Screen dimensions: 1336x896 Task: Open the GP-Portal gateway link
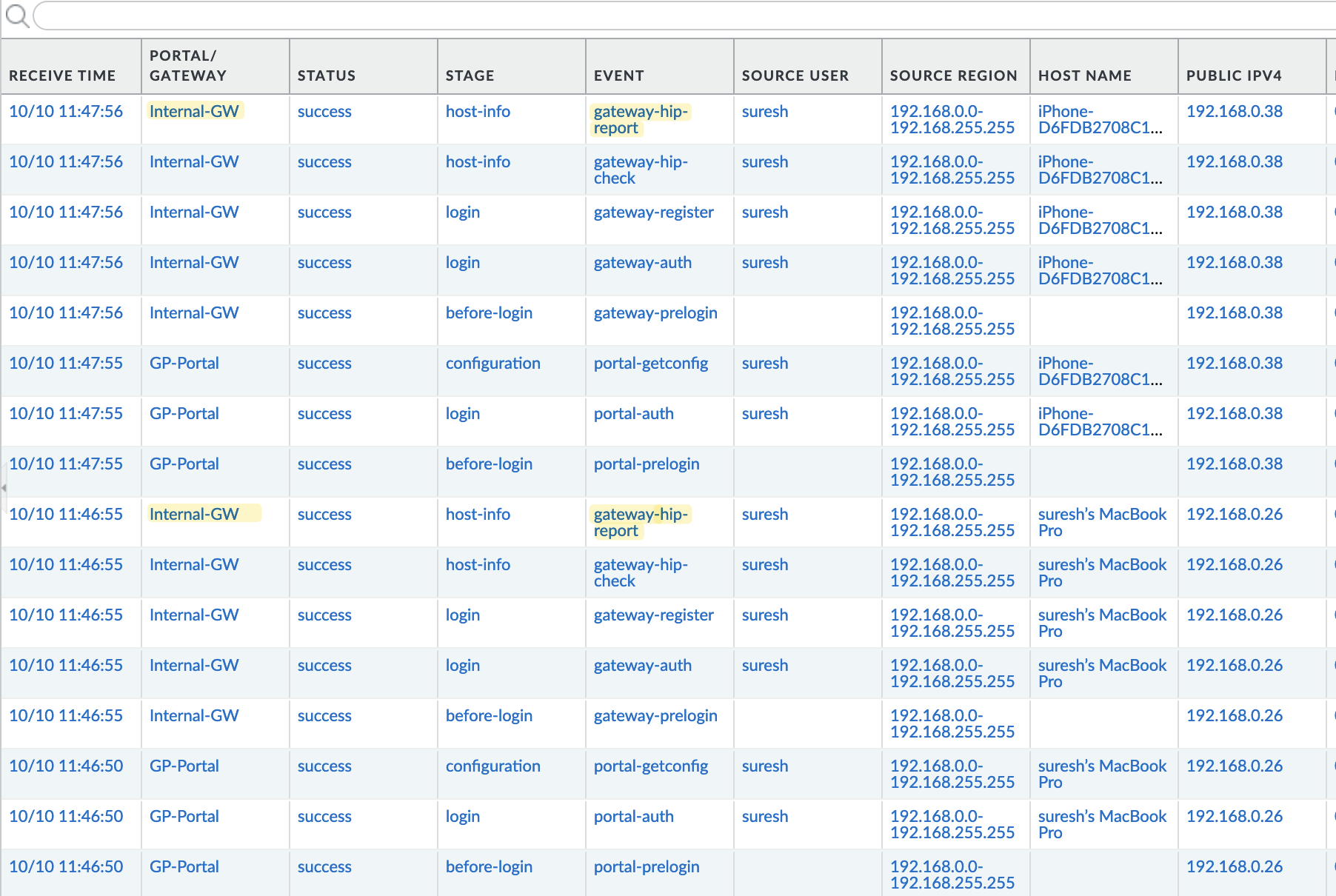click(x=184, y=363)
